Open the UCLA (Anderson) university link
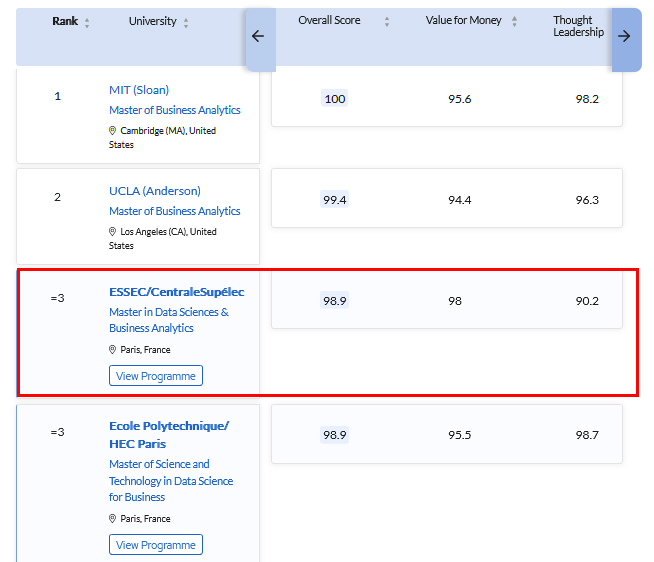Image resolution: width=654 pixels, height=562 pixels. [x=155, y=191]
